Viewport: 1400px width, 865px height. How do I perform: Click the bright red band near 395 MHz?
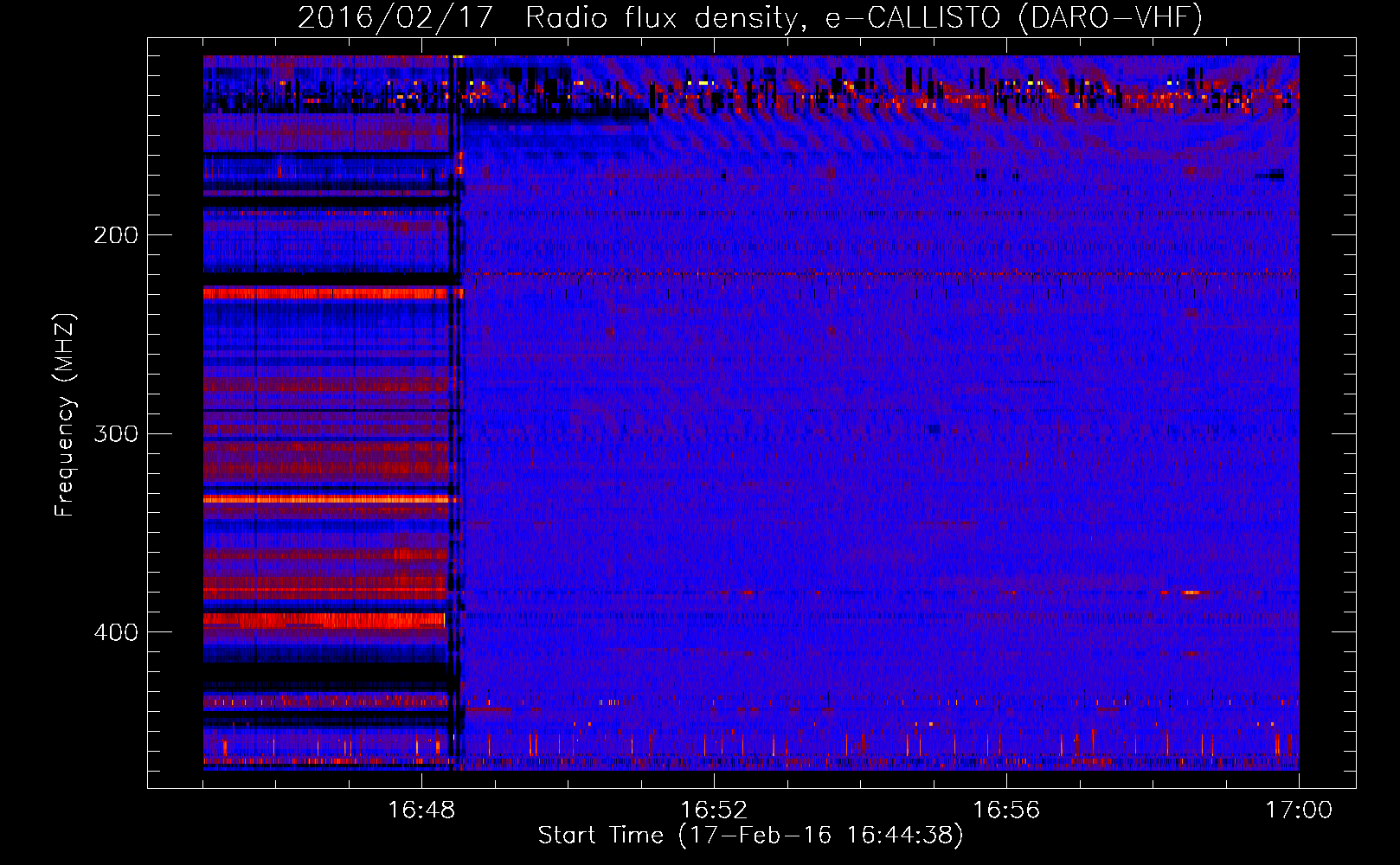point(324,620)
